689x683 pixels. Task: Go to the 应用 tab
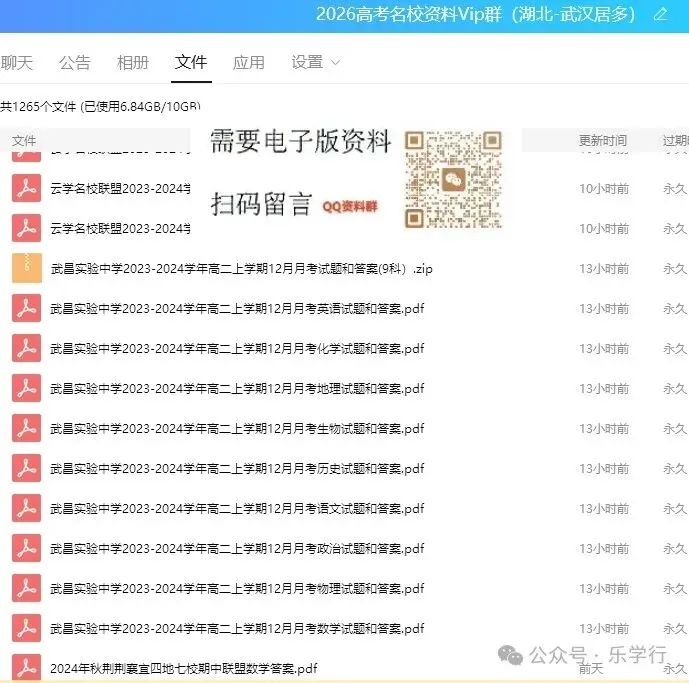point(249,62)
